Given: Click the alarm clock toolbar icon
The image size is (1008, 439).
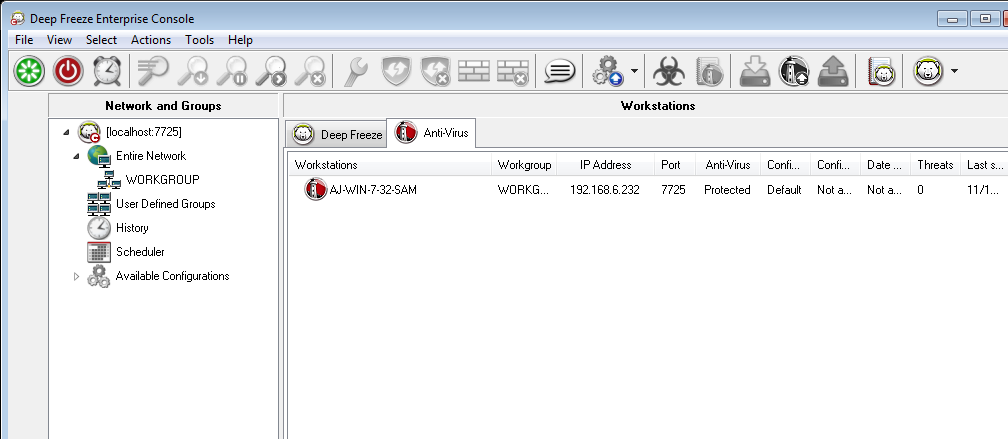Looking at the screenshot, I should pos(107,71).
